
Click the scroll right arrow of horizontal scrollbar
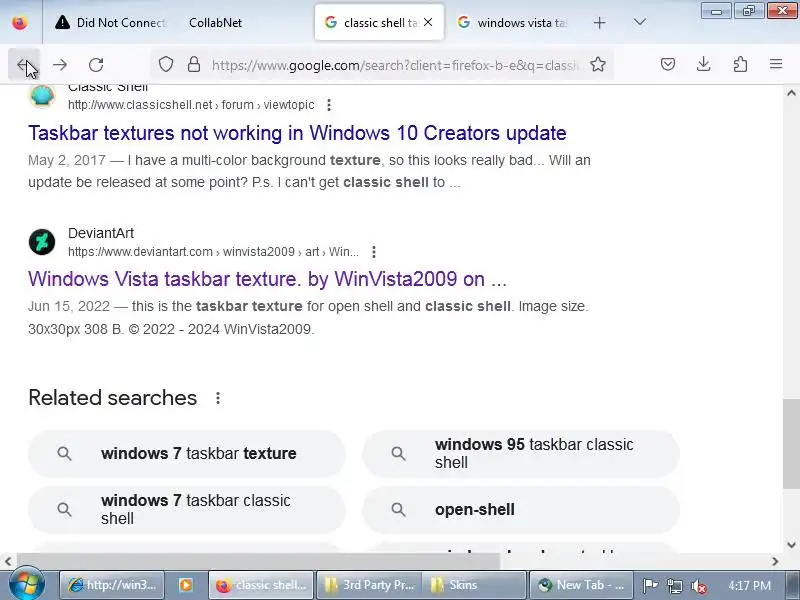775,561
